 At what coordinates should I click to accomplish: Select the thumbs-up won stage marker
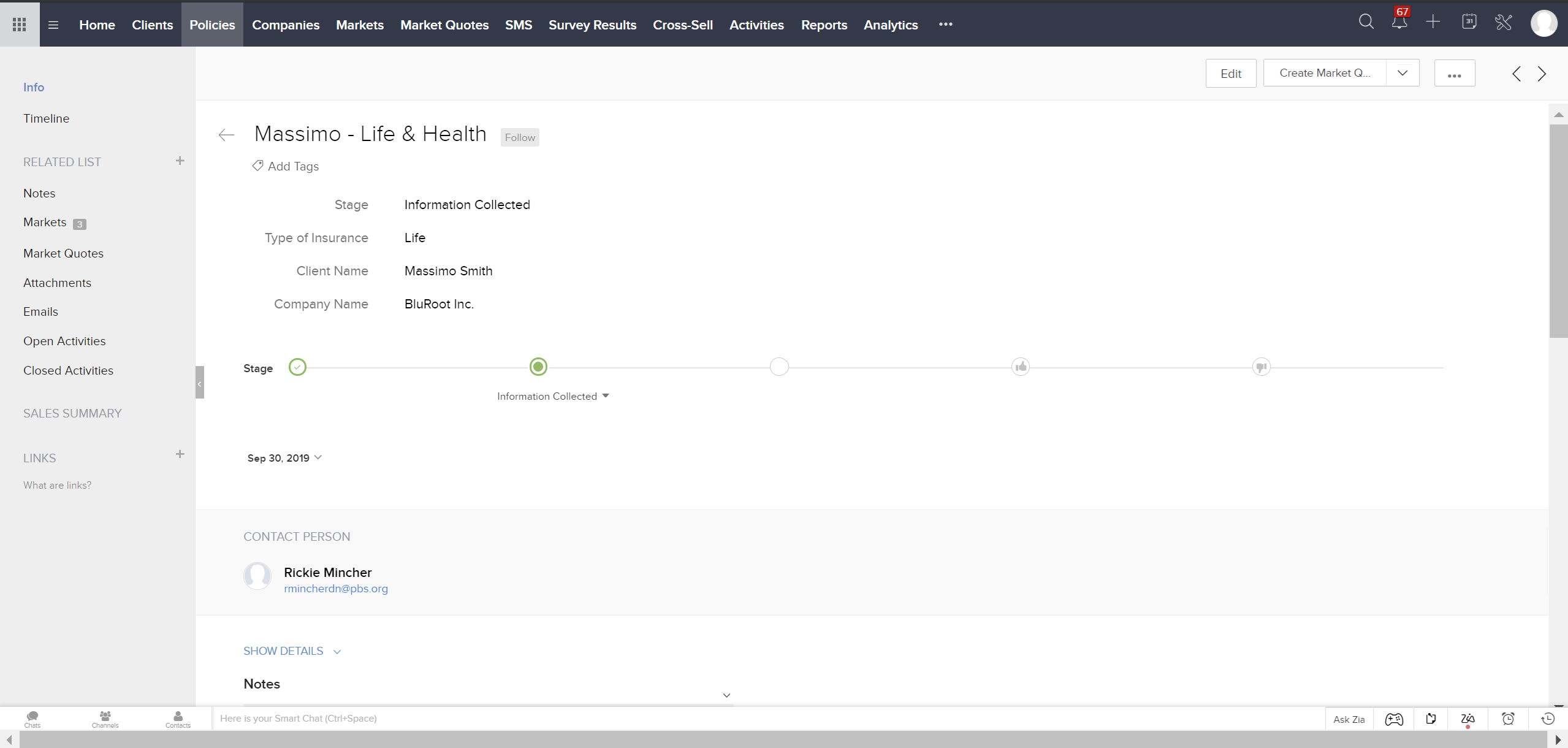tap(1020, 367)
